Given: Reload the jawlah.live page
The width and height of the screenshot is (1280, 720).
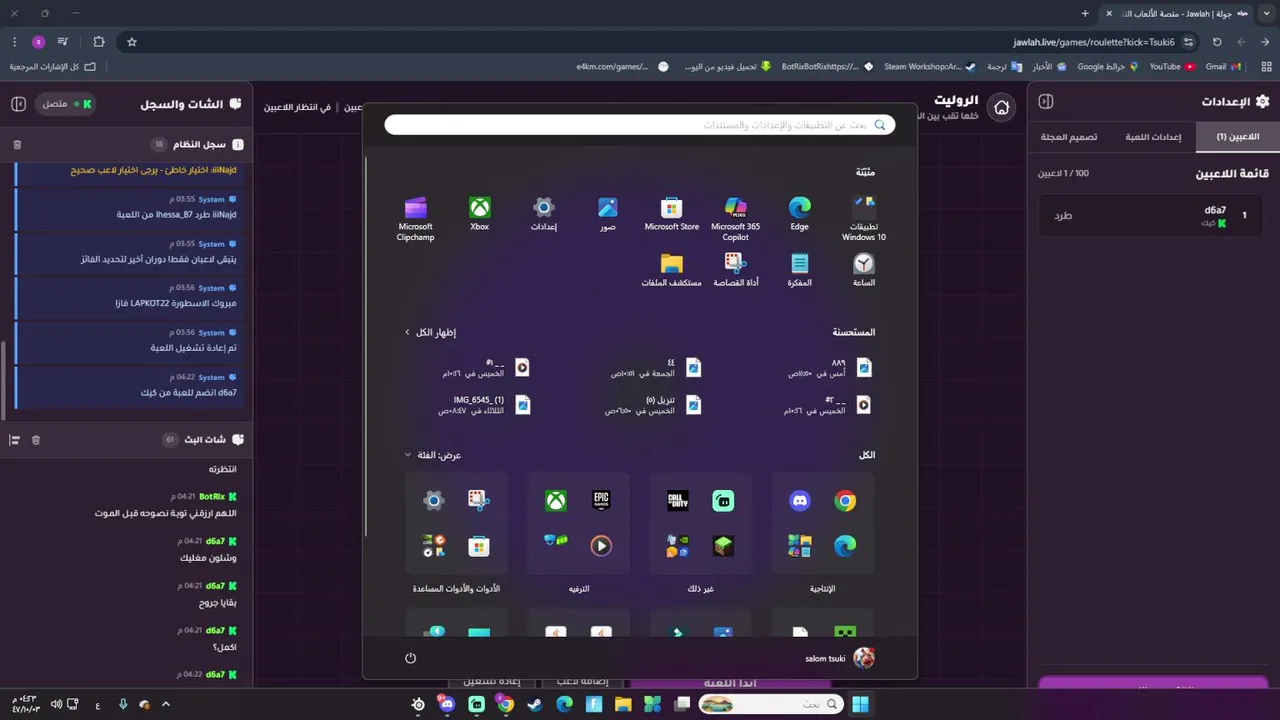Looking at the screenshot, I should point(1217,42).
